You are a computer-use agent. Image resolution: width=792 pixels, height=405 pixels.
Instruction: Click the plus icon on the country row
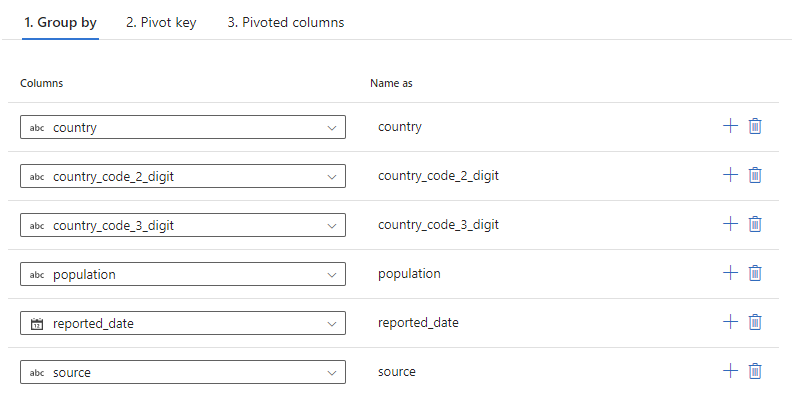(x=730, y=126)
